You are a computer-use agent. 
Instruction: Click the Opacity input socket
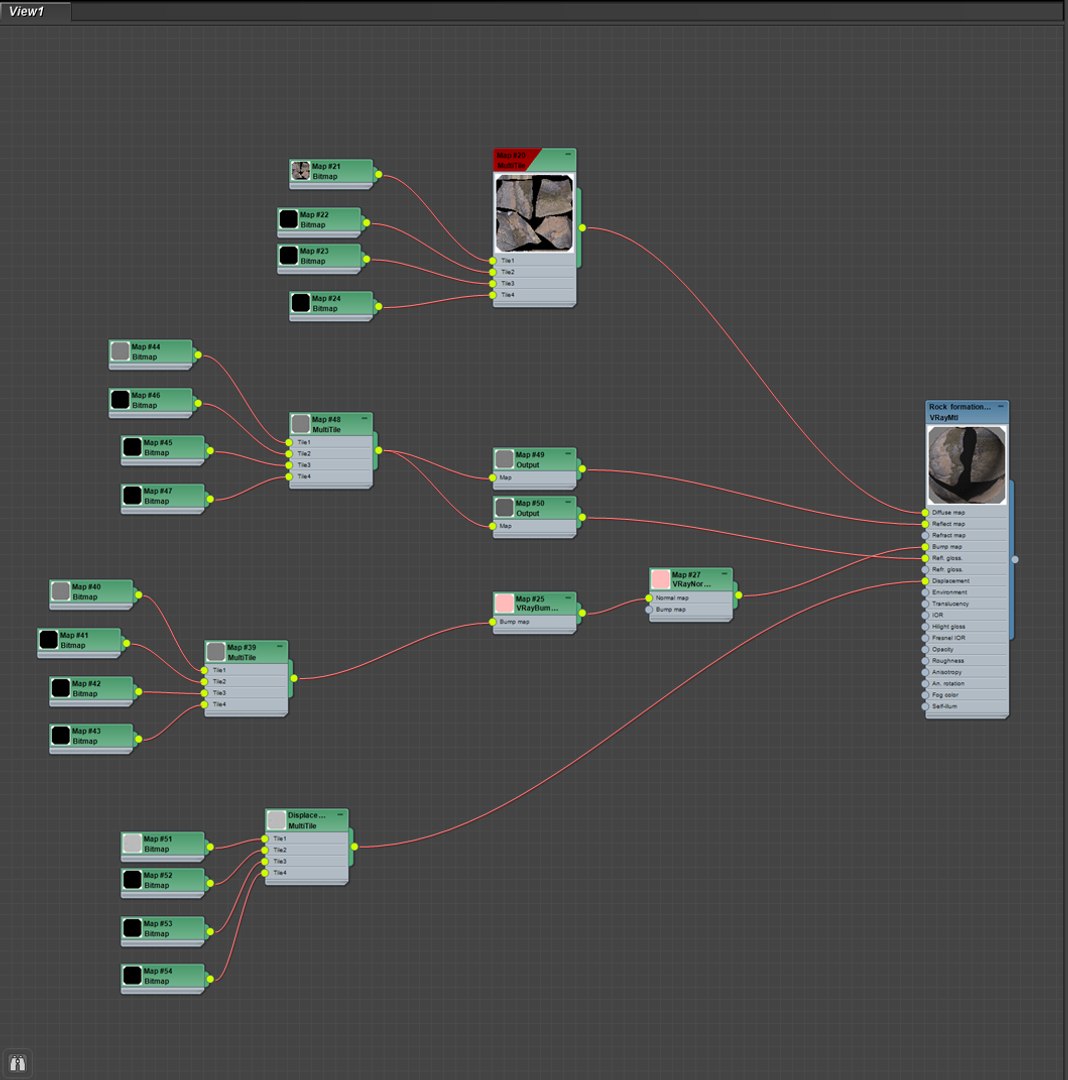coord(925,650)
